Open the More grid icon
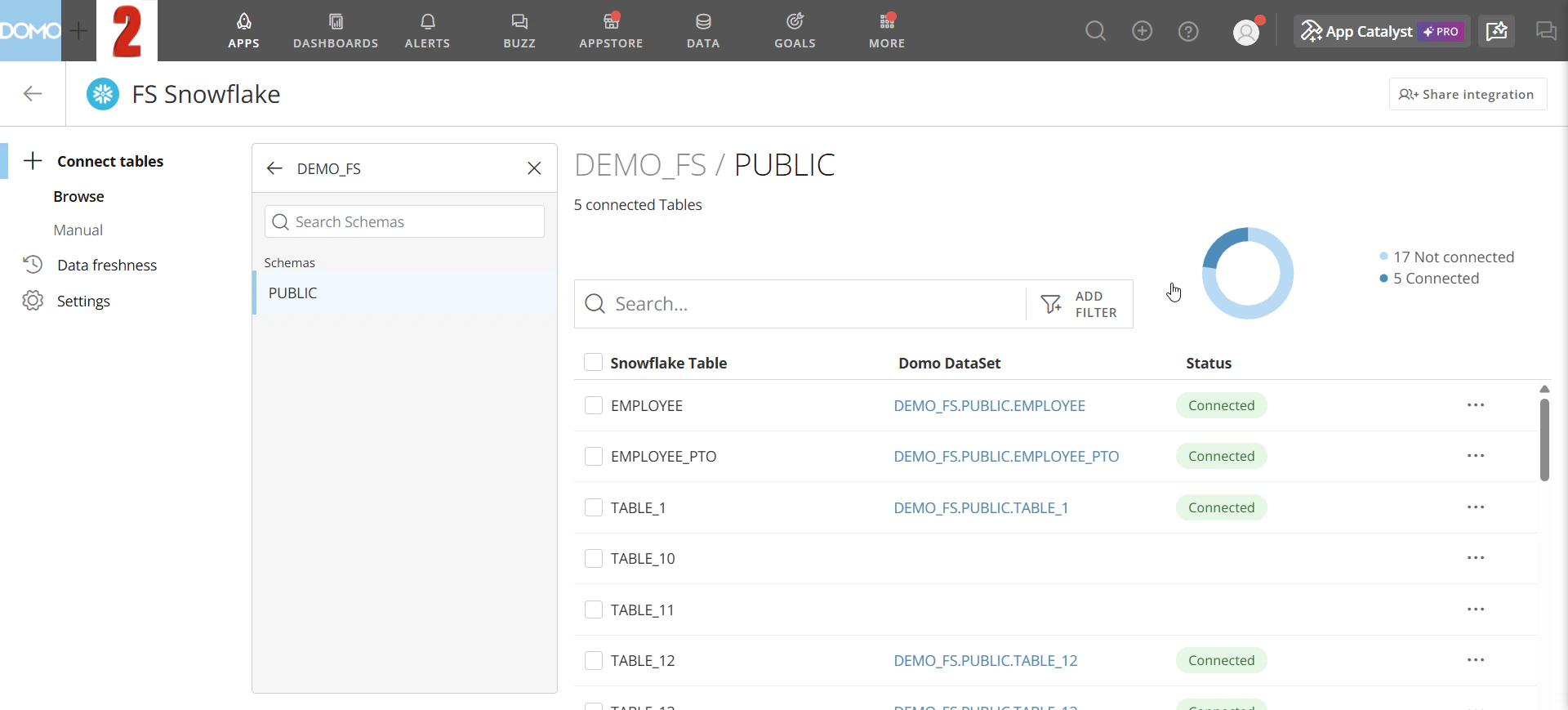Viewport: 1568px width, 710px height. click(x=887, y=21)
